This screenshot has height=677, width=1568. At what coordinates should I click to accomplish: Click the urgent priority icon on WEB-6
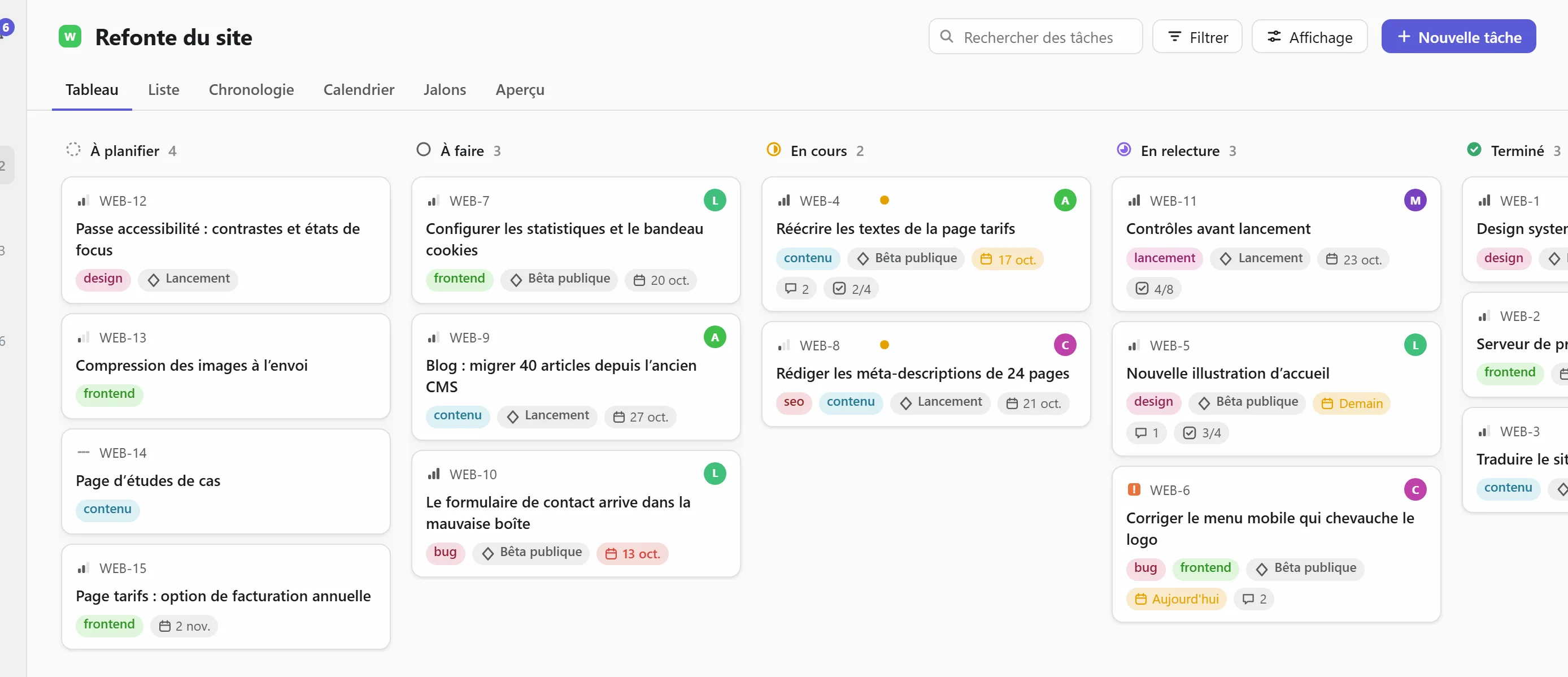point(1134,489)
